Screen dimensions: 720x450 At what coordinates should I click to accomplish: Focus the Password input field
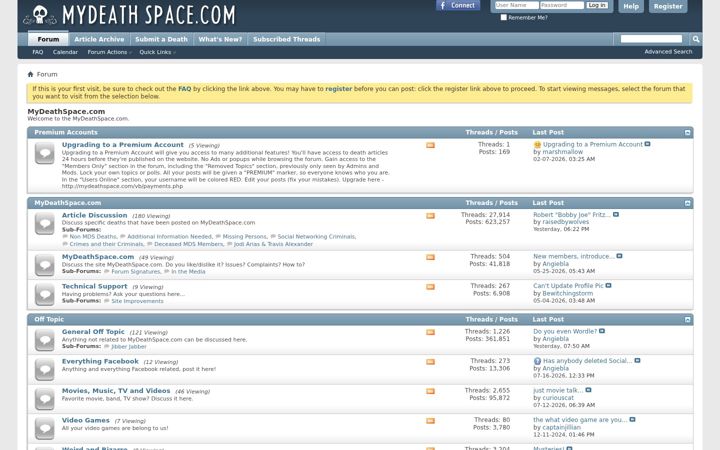(562, 5)
